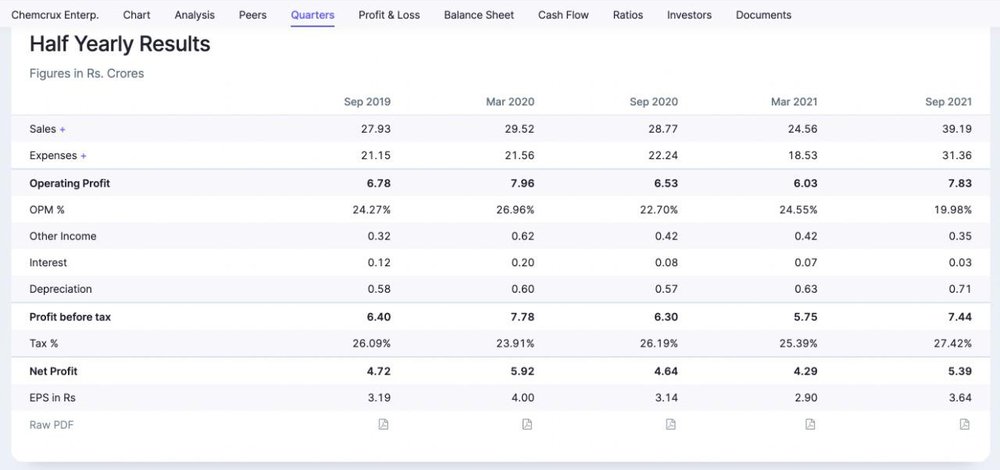
Task: Click the Sep 2021 column header
Action: (x=948, y=101)
